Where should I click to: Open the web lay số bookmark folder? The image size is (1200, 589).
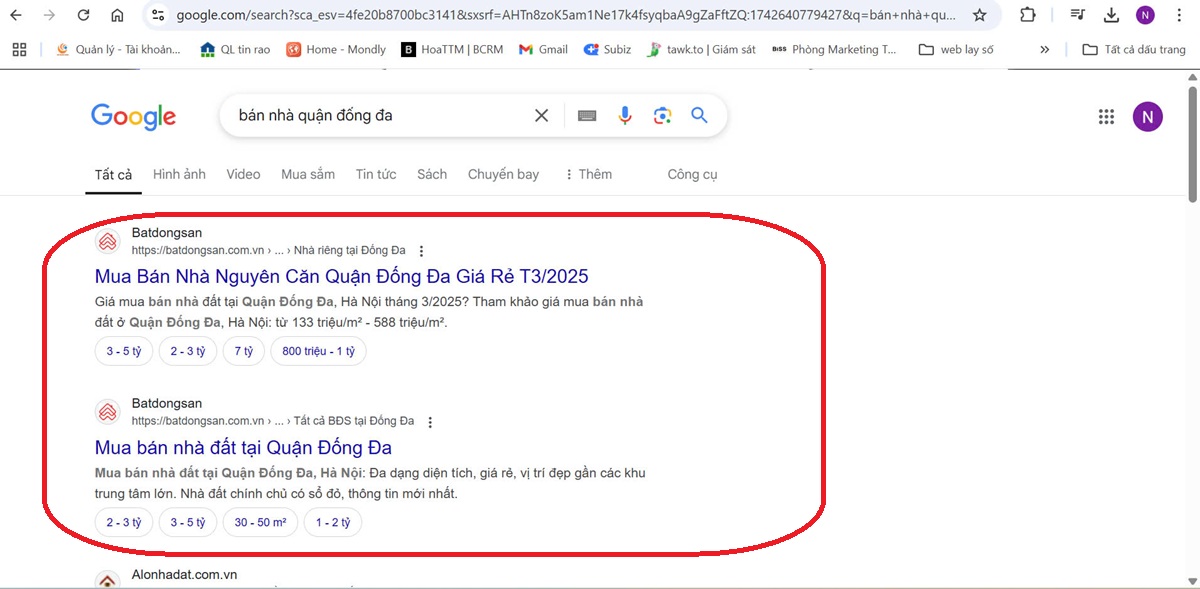coord(956,49)
